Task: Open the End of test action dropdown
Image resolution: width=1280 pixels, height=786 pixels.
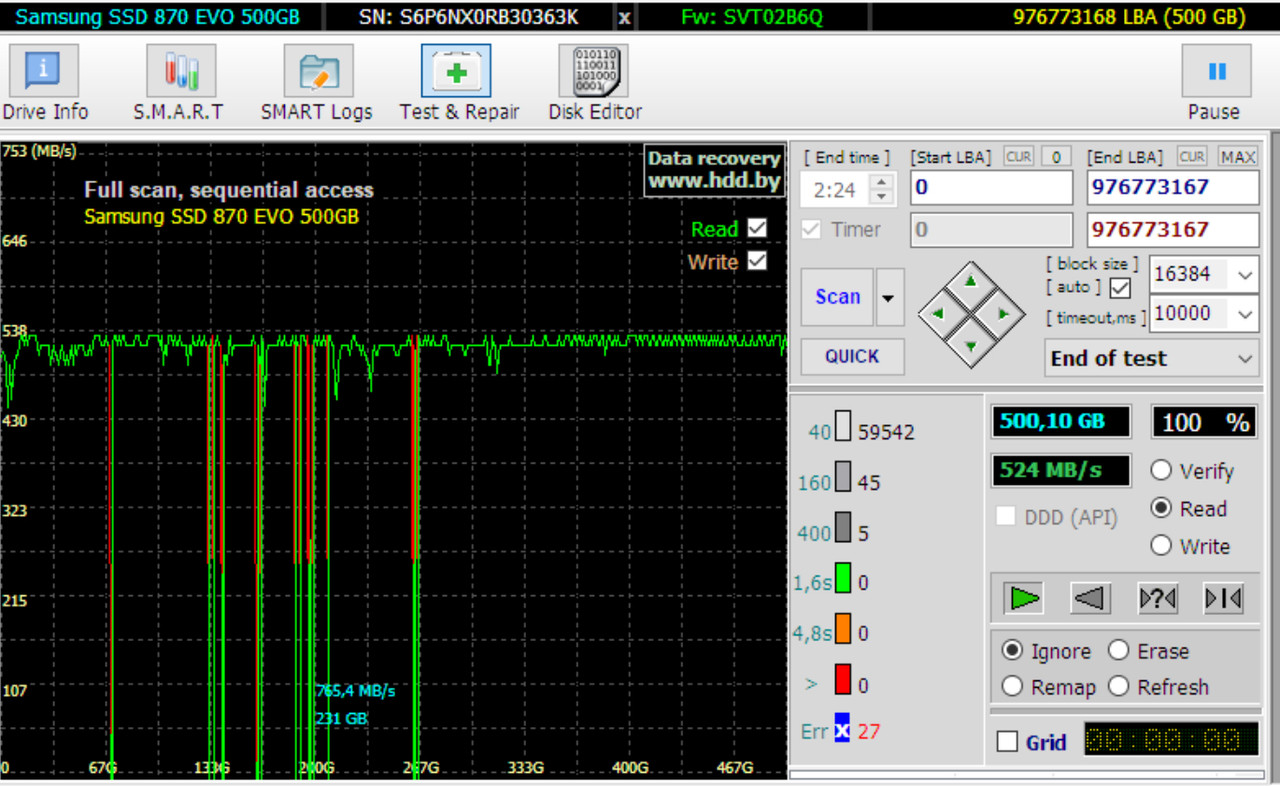Action: coord(1246,359)
